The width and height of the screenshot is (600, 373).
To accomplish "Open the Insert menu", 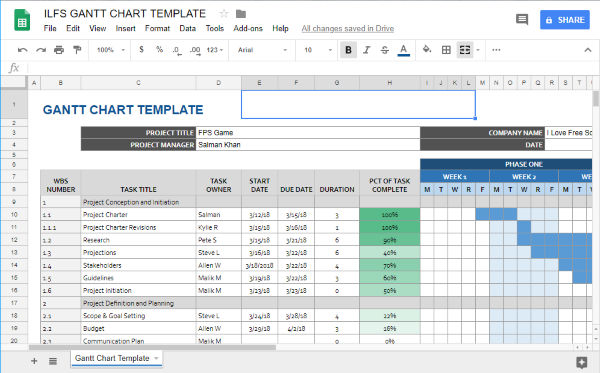I will tap(126, 28).
